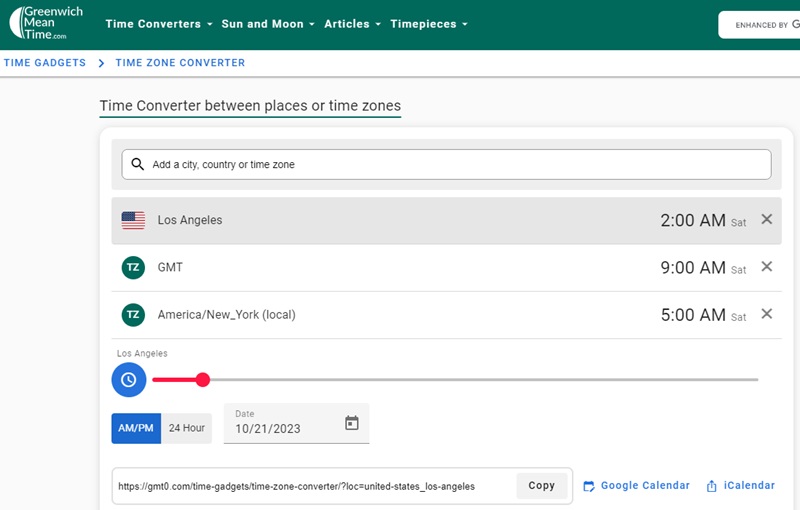Switch to 24 Hour time format
800x510 pixels.
(x=186, y=428)
